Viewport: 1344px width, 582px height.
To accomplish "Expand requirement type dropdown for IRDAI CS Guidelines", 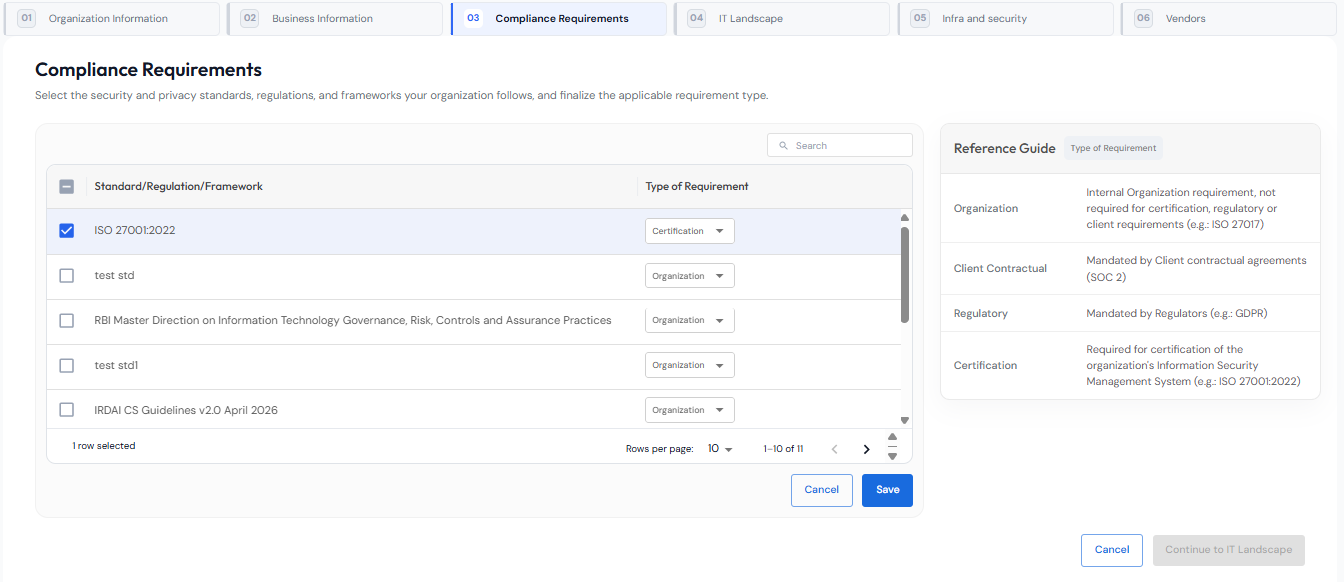I will pos(690,410).
